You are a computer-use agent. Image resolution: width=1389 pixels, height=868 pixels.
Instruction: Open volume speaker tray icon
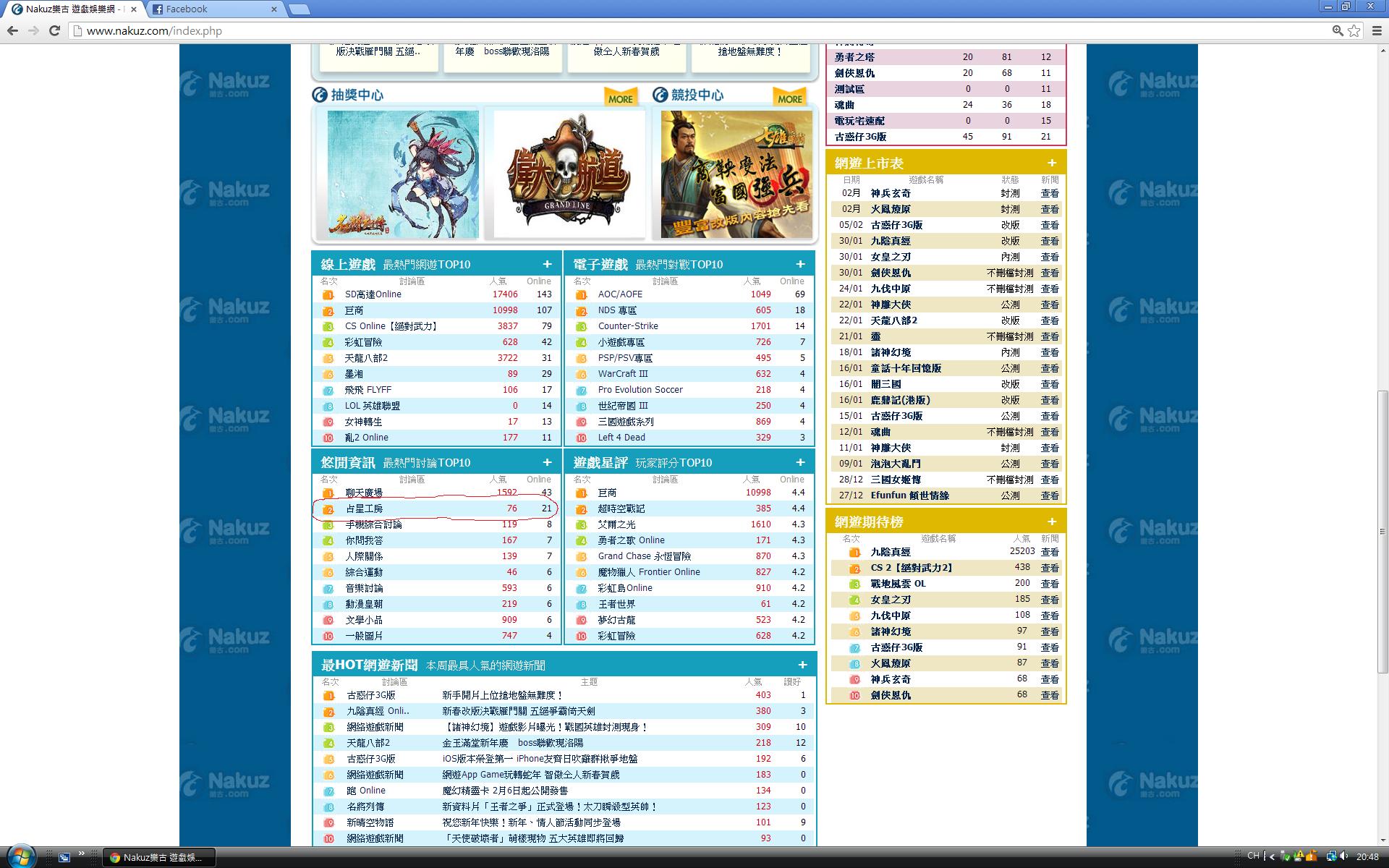(x=1343, y=856)
